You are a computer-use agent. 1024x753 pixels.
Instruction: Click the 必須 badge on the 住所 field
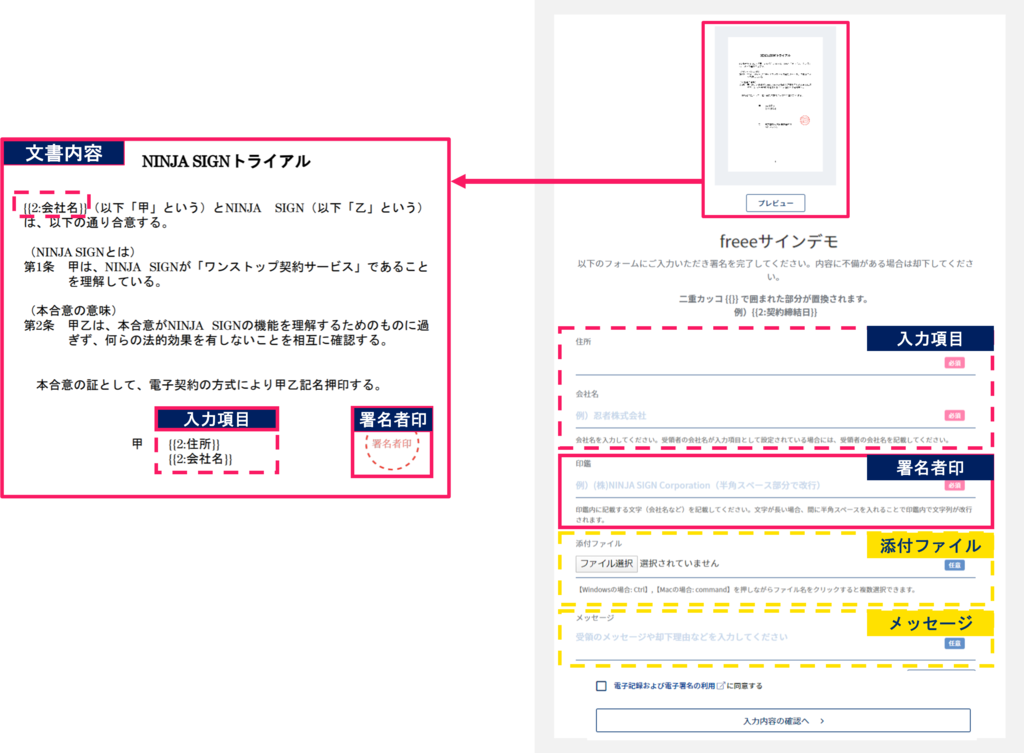point(954,363)
